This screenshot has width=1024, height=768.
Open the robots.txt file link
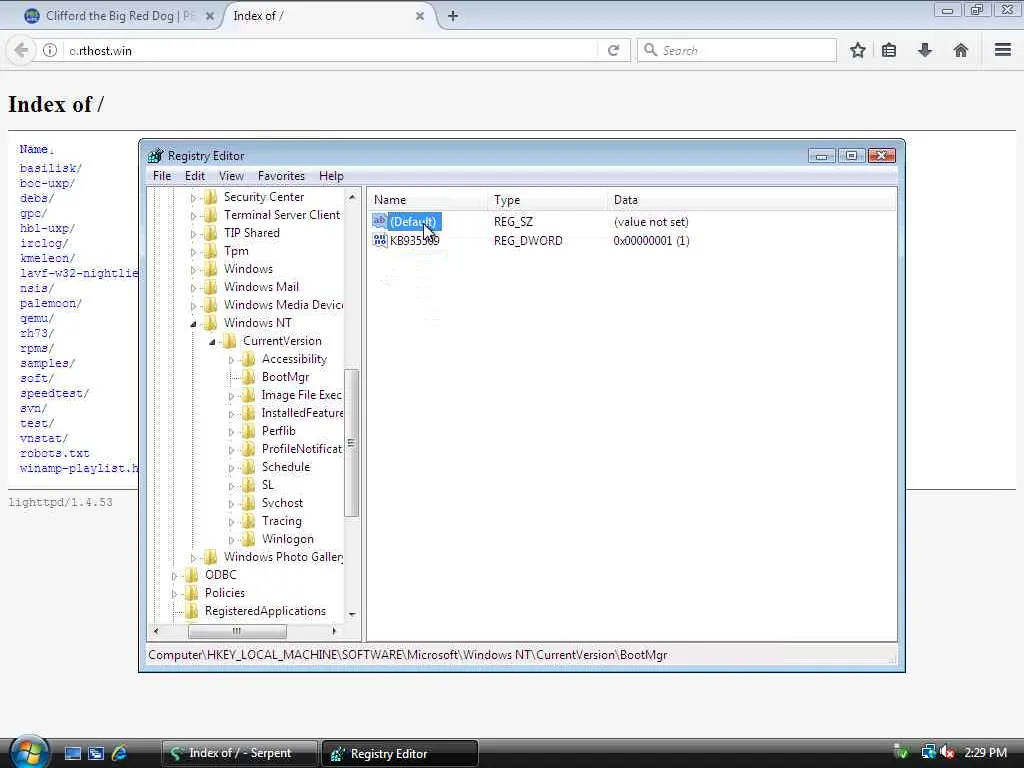point(54,453)
